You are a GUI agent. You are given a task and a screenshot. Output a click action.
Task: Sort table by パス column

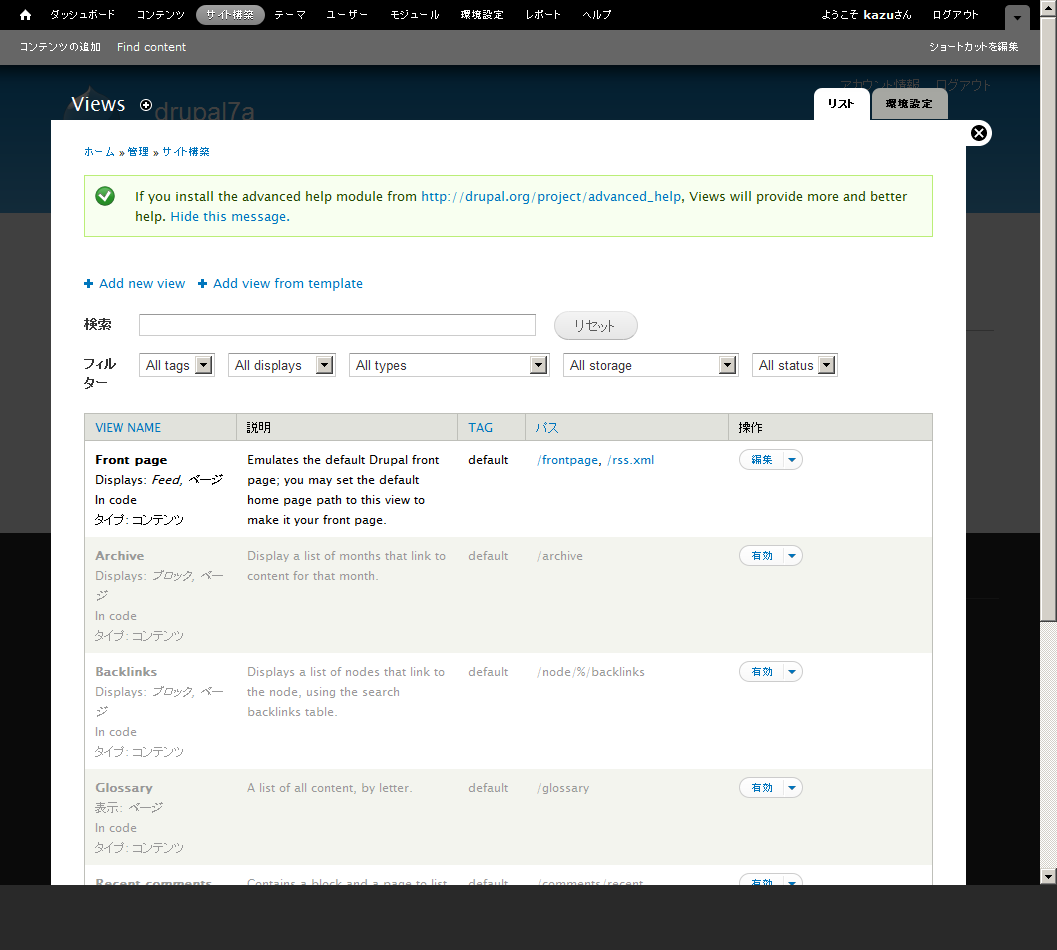coord(547,427)
